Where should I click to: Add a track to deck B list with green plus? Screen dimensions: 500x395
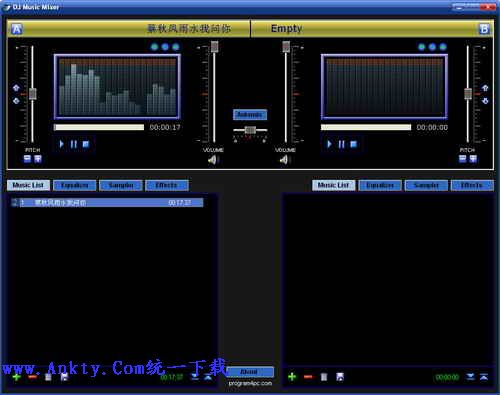(x=292, y=377)
